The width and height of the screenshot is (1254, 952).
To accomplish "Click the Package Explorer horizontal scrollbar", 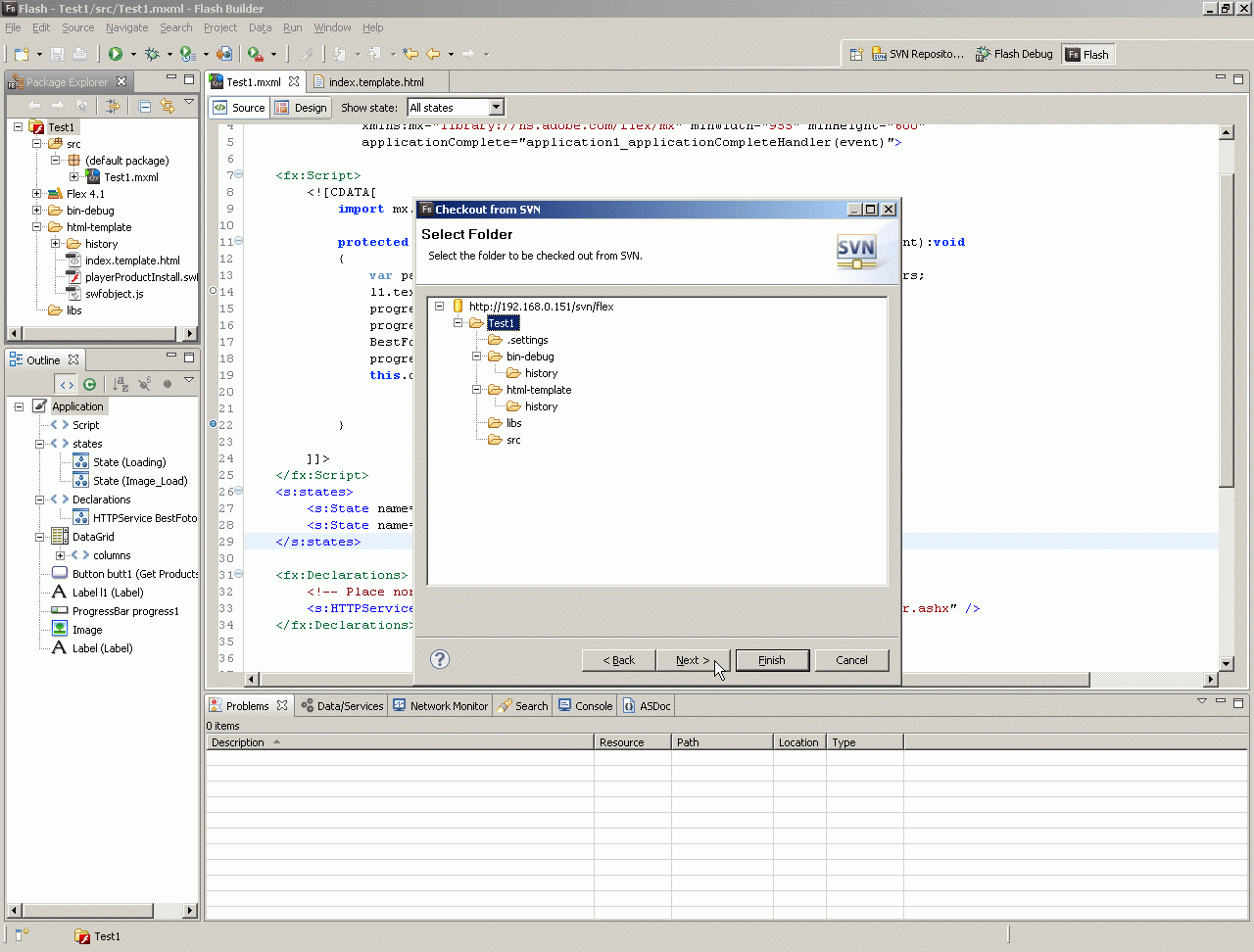I will click(98, 333).
